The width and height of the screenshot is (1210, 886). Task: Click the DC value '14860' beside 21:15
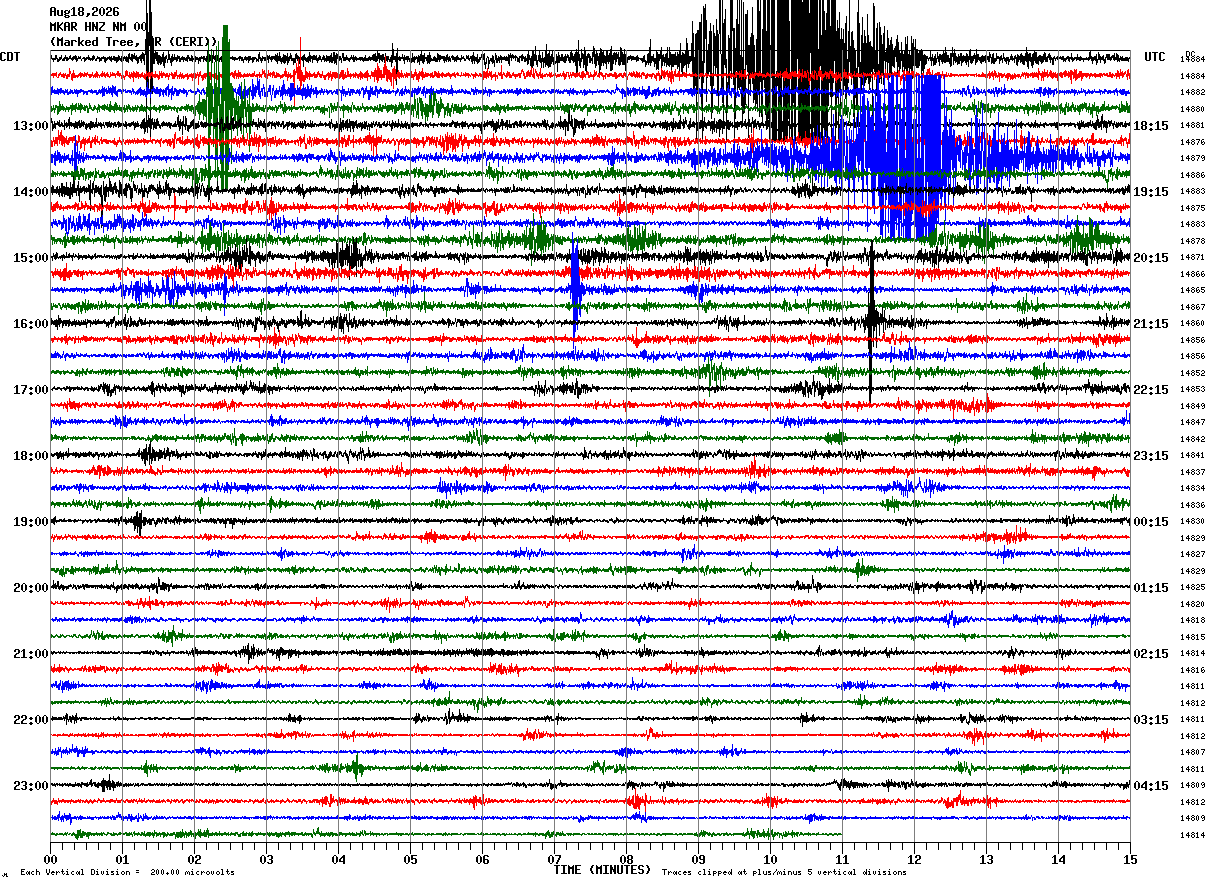click(1192, 324)
